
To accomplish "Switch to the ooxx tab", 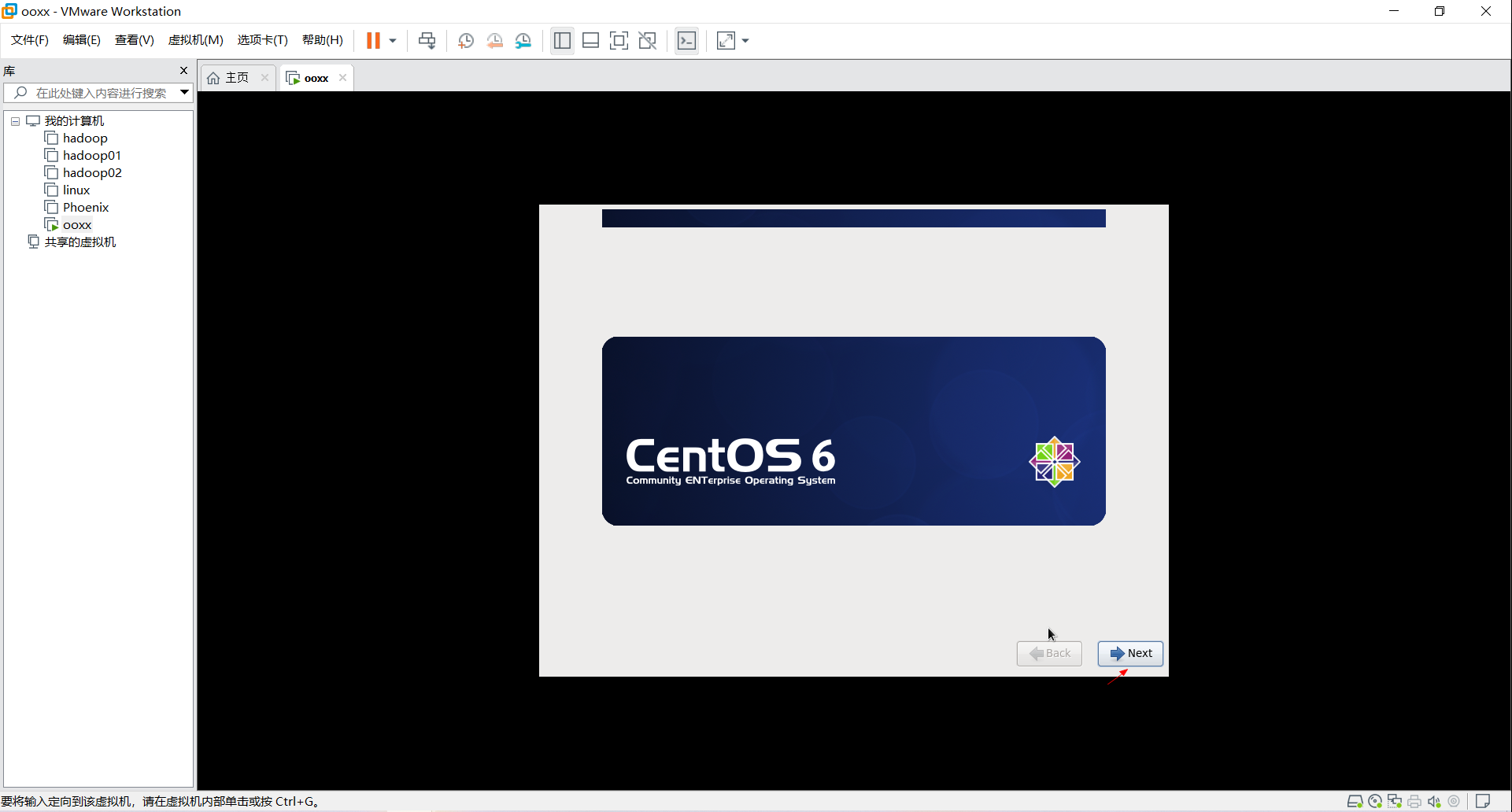I will coord(316,78).
